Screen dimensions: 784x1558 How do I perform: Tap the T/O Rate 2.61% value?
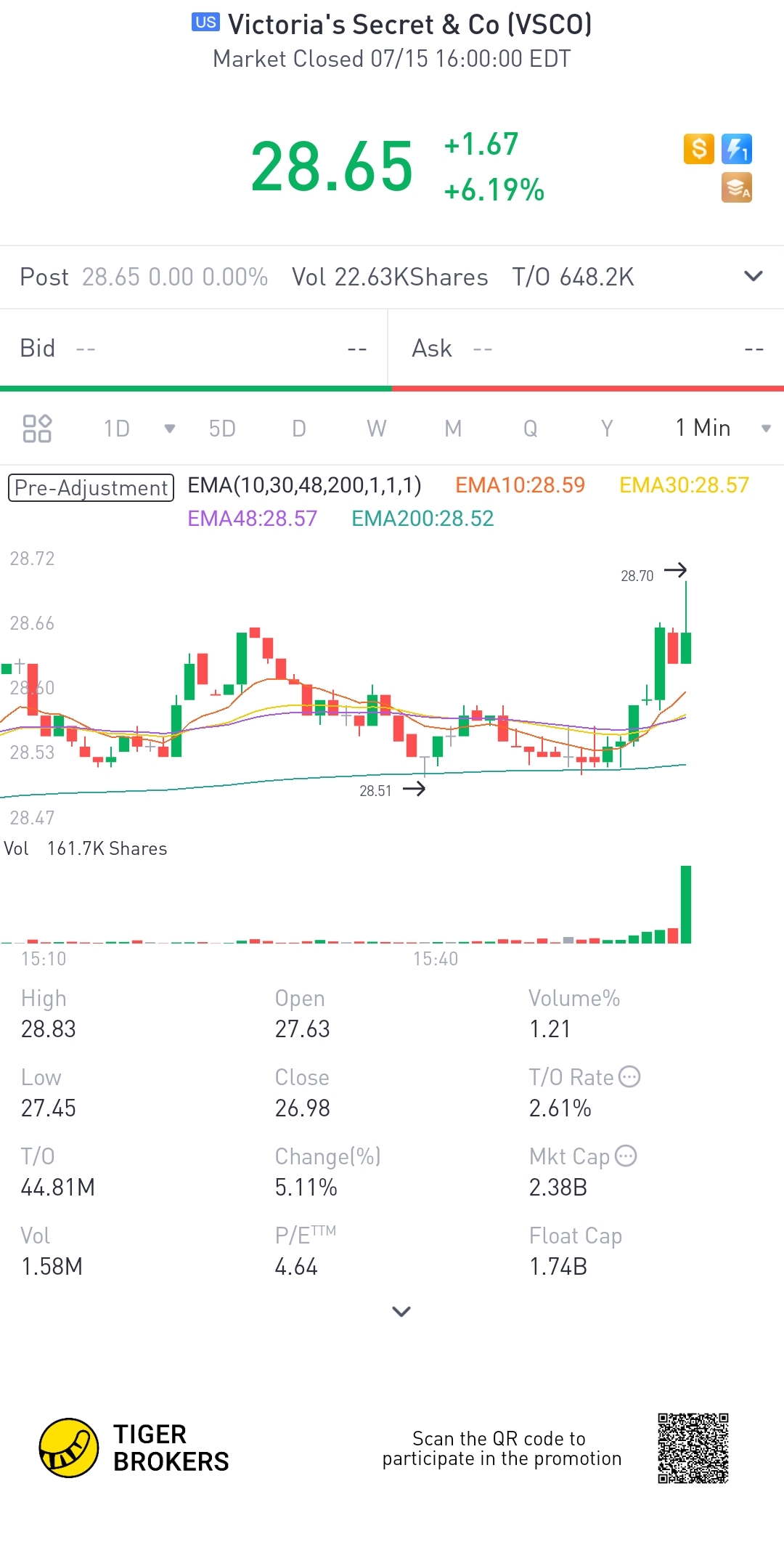click(x=560, y=1108)
